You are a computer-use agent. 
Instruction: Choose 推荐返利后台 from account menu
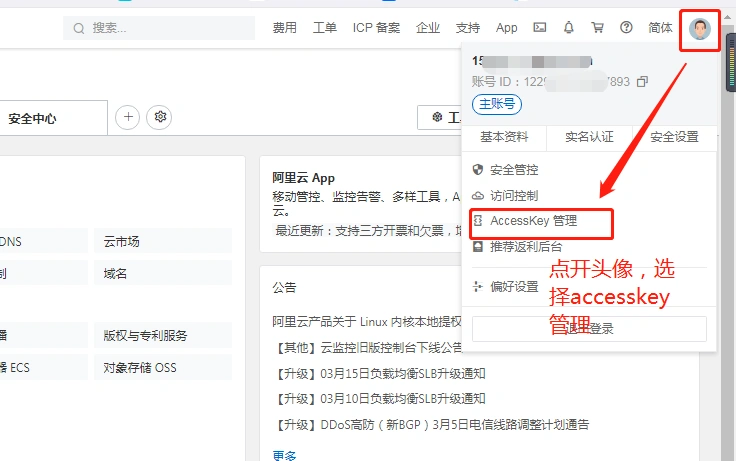point(526,246)
